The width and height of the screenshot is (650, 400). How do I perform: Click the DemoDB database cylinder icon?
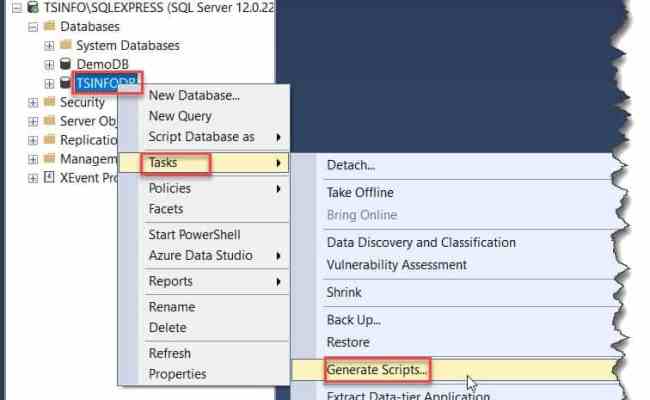tap(65, 63)
